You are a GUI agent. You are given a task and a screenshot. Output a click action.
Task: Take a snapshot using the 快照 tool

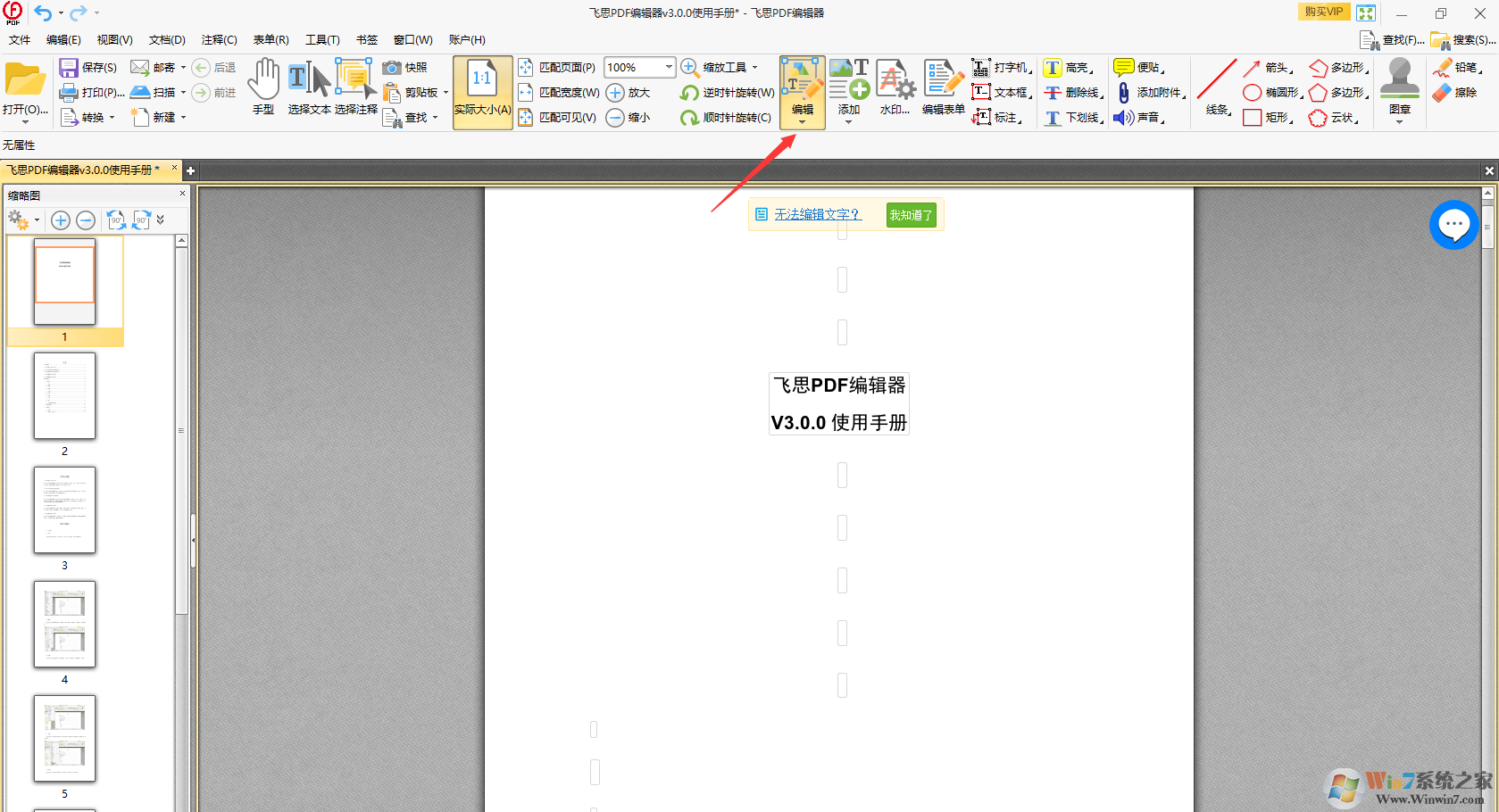[x=404, y=67]
